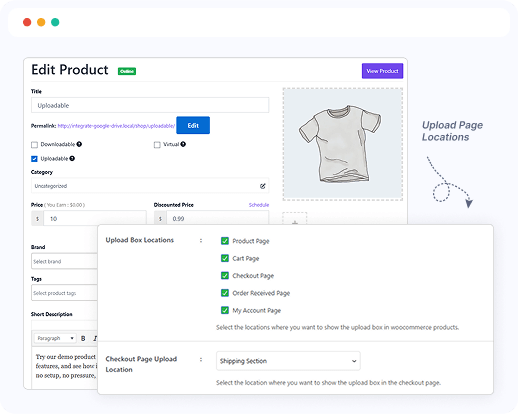Click the green Online status badge
This screenshot has width=518, height=414.
127,71
